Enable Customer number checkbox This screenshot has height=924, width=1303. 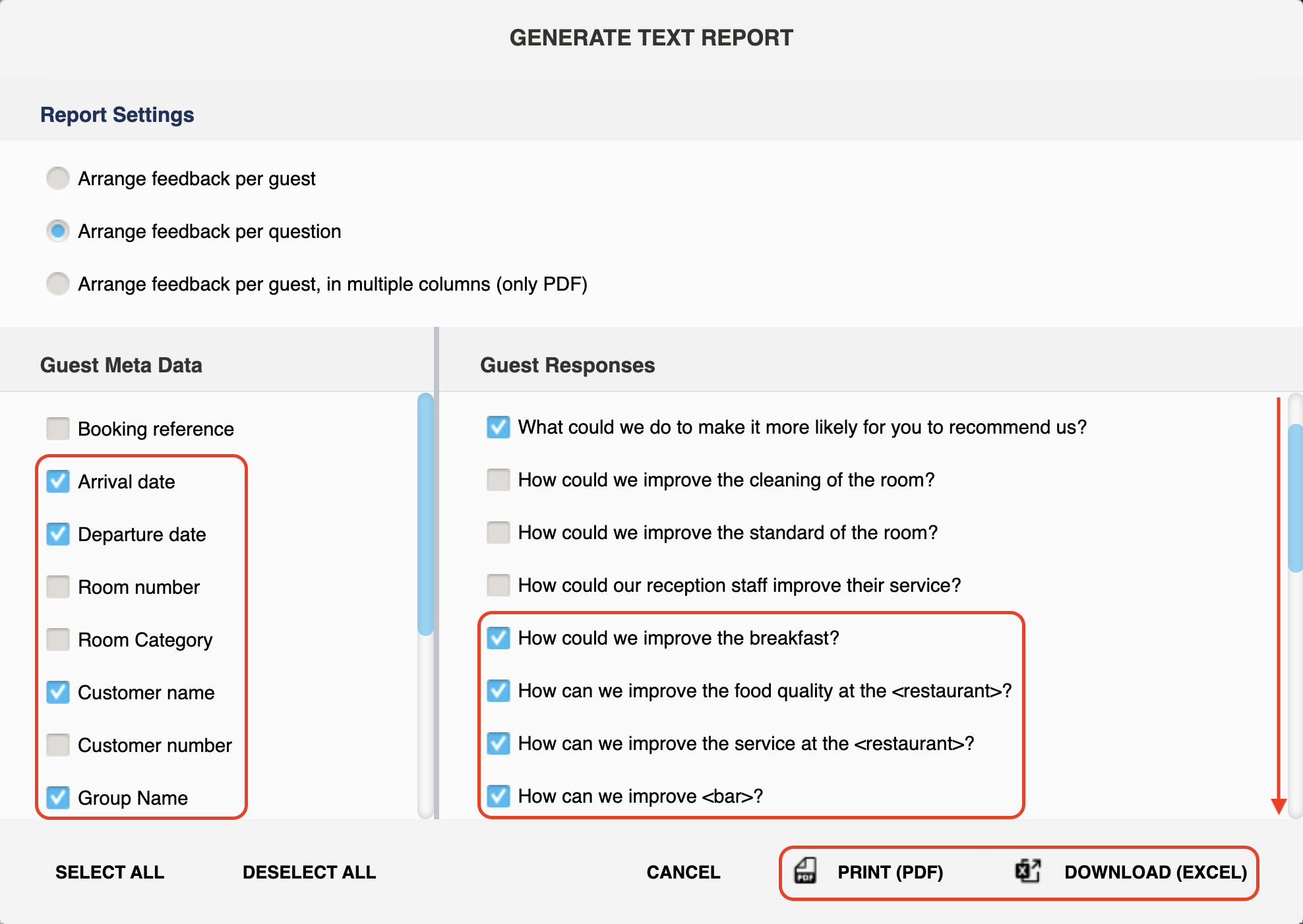(58, 745)
